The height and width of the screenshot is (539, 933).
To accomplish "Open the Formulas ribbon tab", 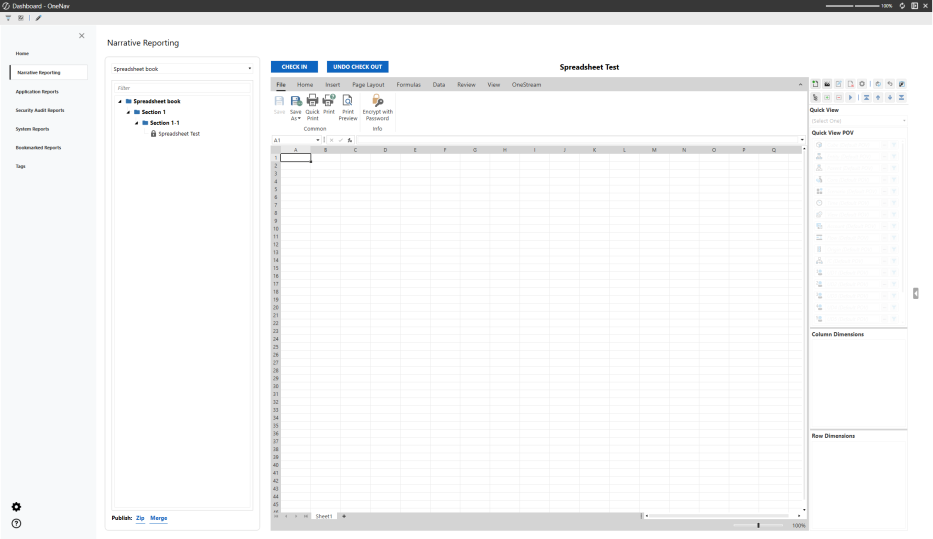I will click(408, 85).
